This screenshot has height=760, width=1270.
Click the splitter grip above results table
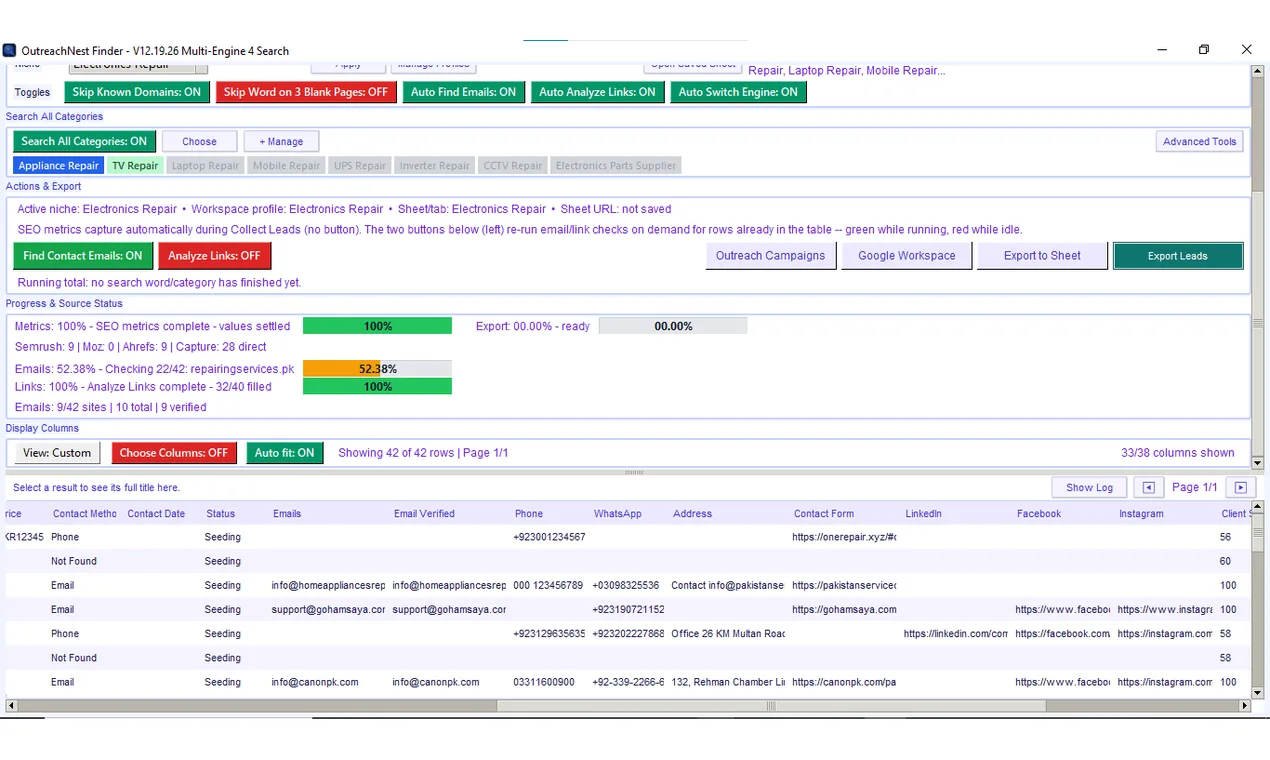click(x=634, y=472)
